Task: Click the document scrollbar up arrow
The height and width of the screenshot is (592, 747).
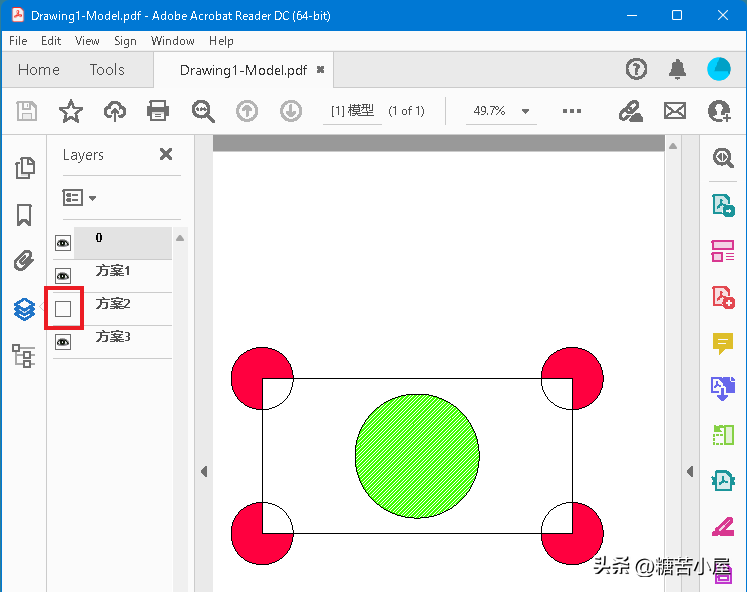Action: tap(673, 146)
